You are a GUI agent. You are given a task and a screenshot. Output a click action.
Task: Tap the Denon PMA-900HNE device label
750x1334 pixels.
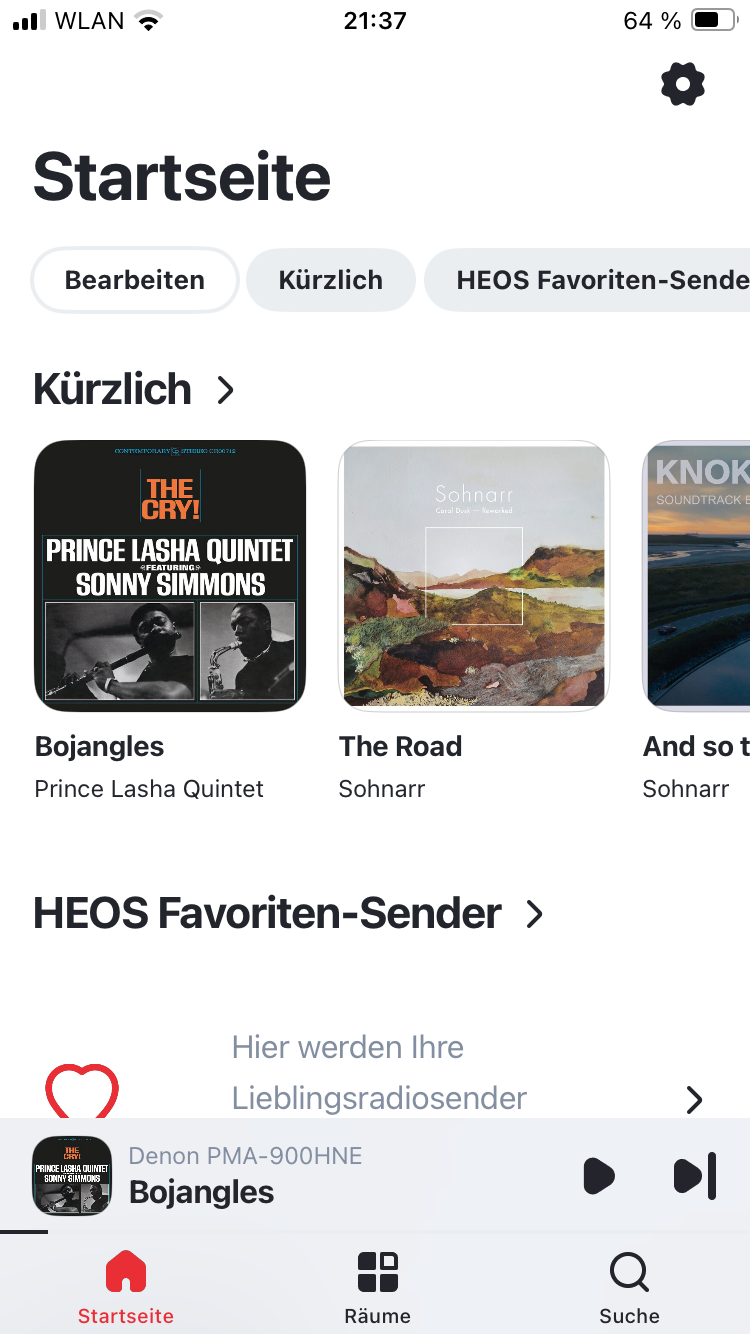click(x=246, y=1157)
